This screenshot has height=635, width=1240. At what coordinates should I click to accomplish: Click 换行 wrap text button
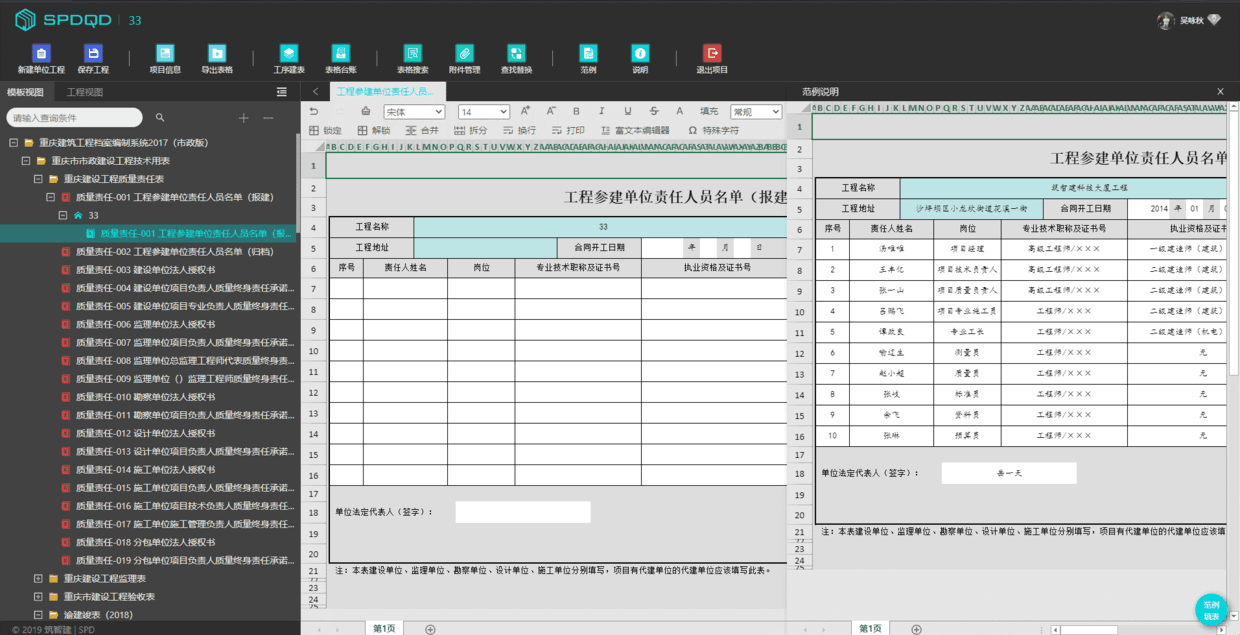(x=519, y=130)
